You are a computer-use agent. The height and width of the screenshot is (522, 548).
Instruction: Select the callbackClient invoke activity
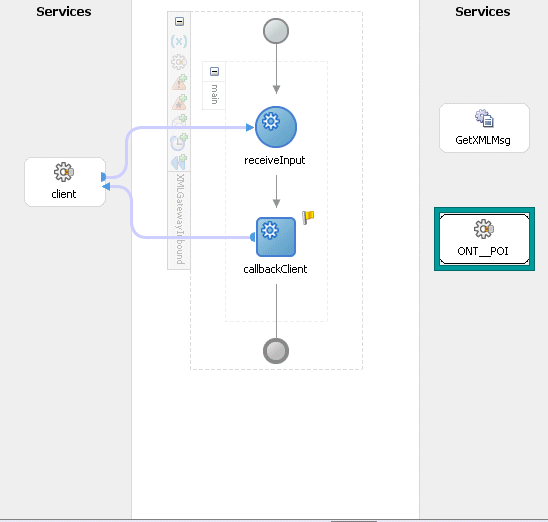coord(276,237)
